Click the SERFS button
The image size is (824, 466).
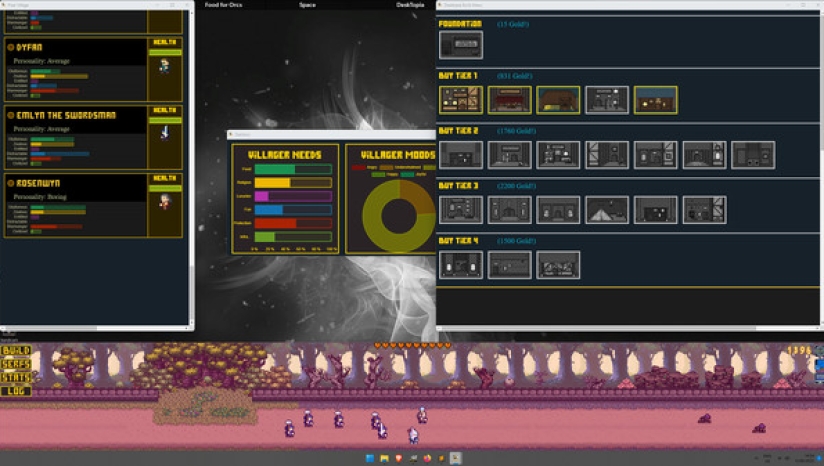pos(16,365)
